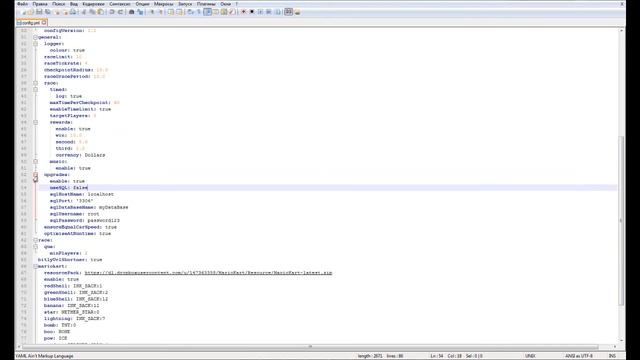Click the horizontal scrollbar at bottom
The image size is (640, 360).
point(310,347)
